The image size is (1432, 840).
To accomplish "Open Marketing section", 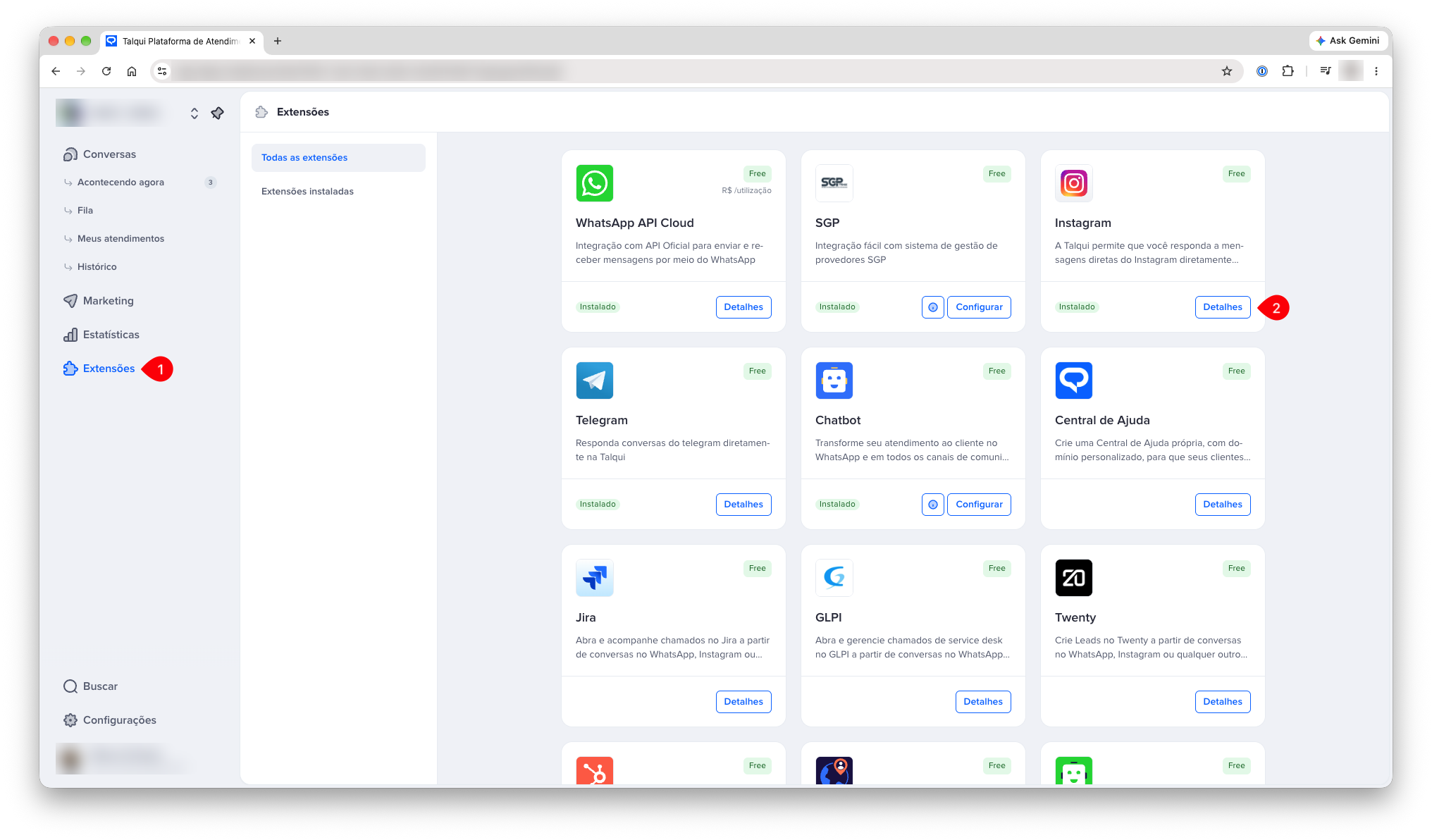I will pyautogui.click(x=98, y=301).
